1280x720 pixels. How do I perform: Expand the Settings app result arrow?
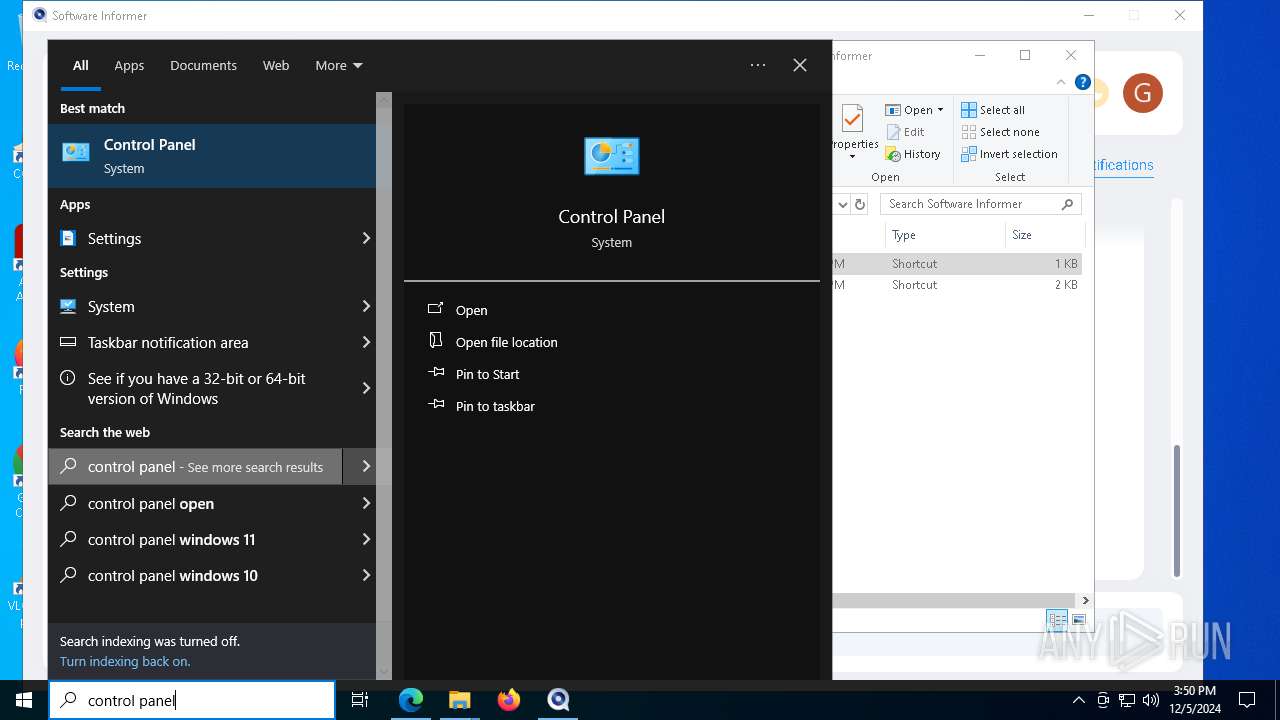[366, 238]
